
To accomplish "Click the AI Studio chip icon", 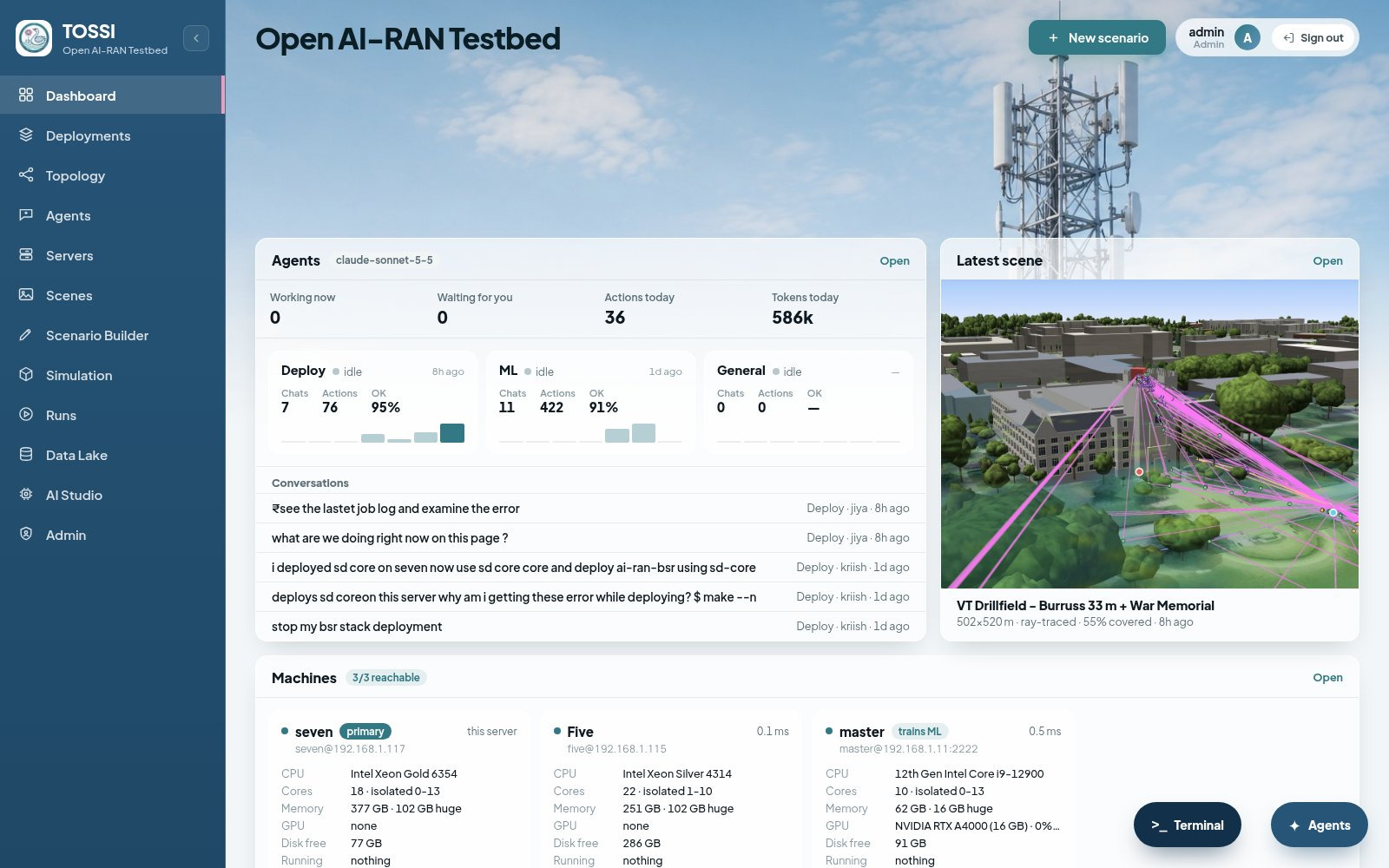I will [x=26, y=494].
